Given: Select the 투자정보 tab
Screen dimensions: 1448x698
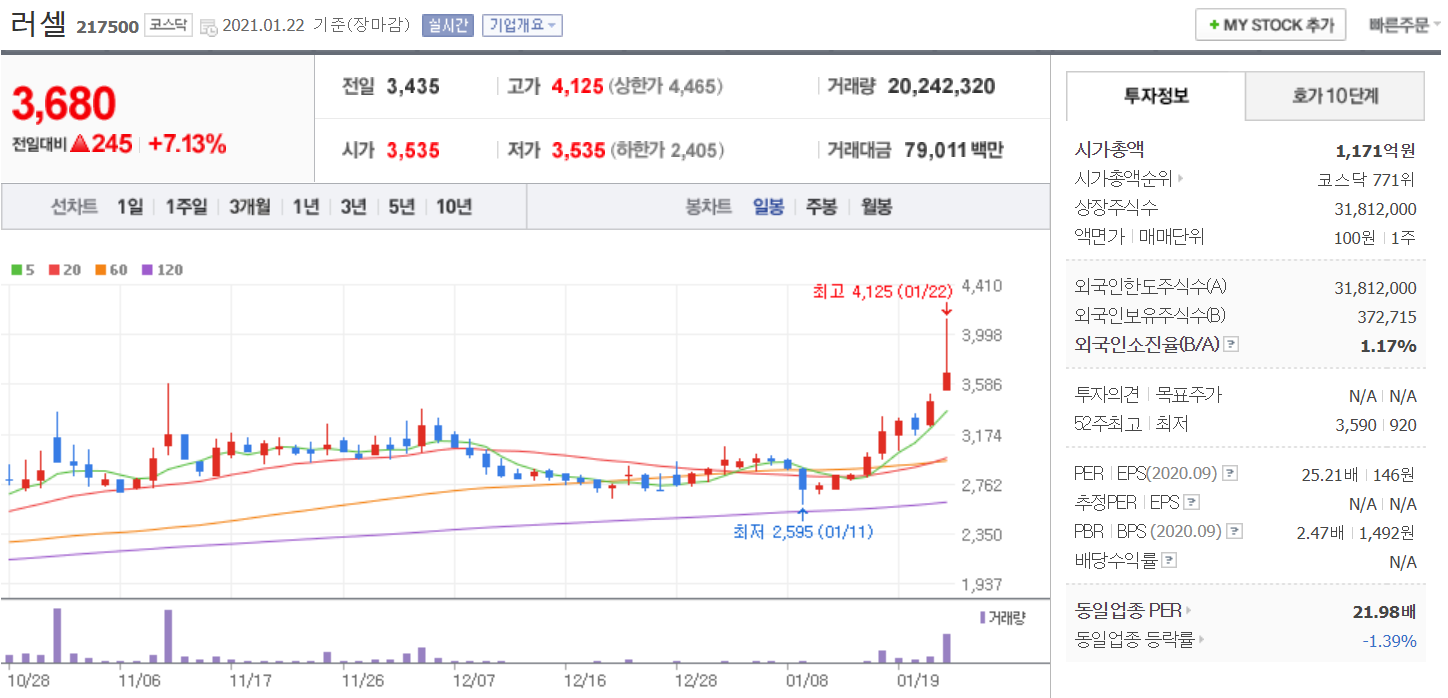Looking at the screenshot, I should click(1156, 96).
